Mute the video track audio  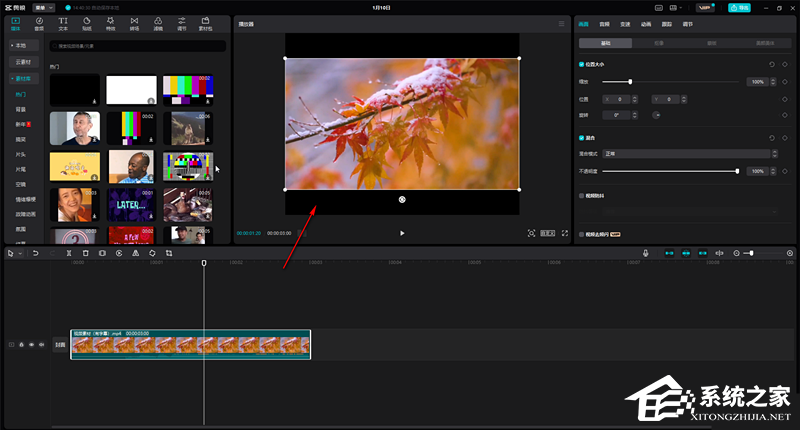[42, 345]
